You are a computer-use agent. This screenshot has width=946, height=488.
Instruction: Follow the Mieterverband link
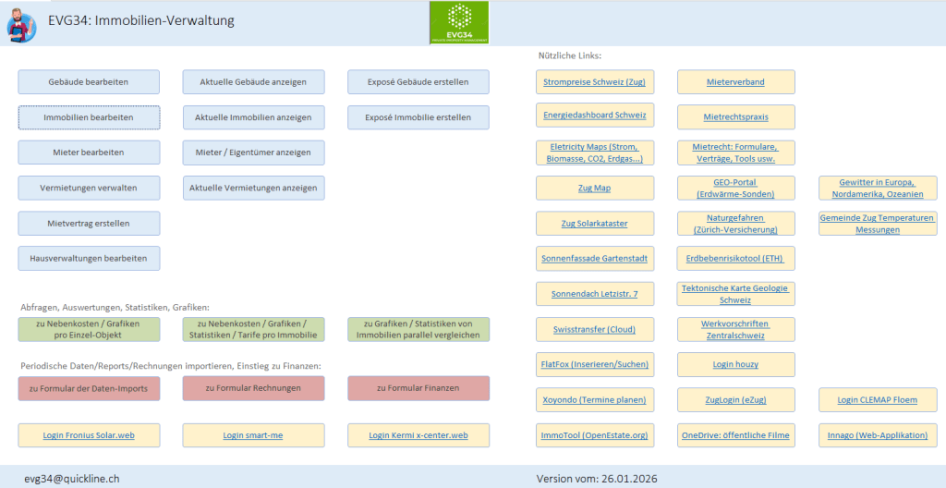click(735, 82)
